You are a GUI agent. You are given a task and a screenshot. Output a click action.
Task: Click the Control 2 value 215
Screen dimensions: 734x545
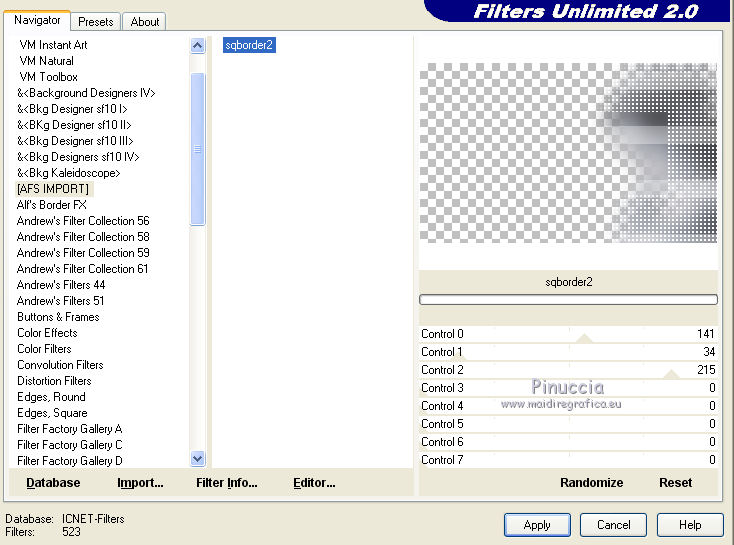pos(706,370)
